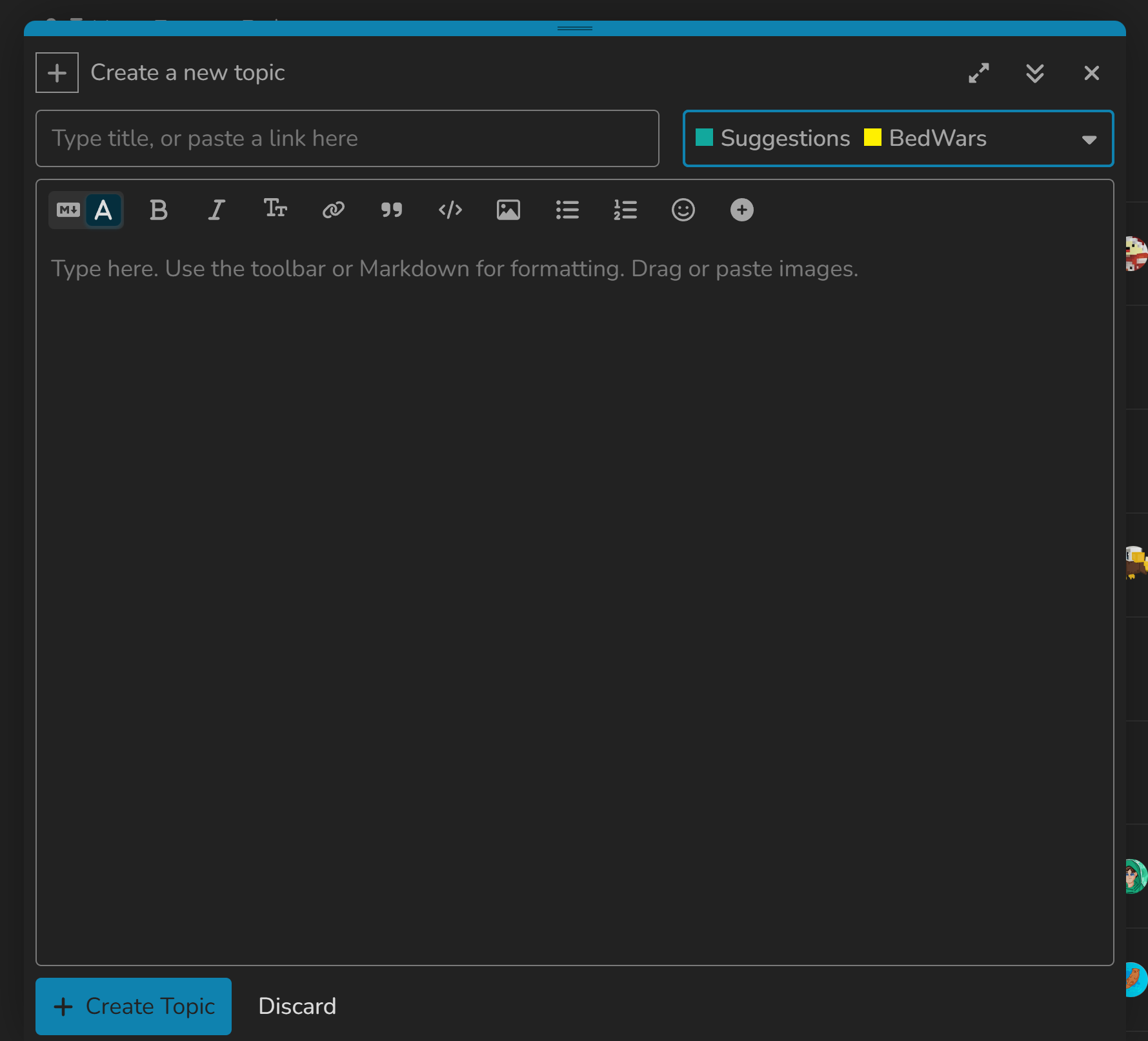Open the toolbar plus options menu
Screen dimensions: 1148x1041
tap(741, 210)
